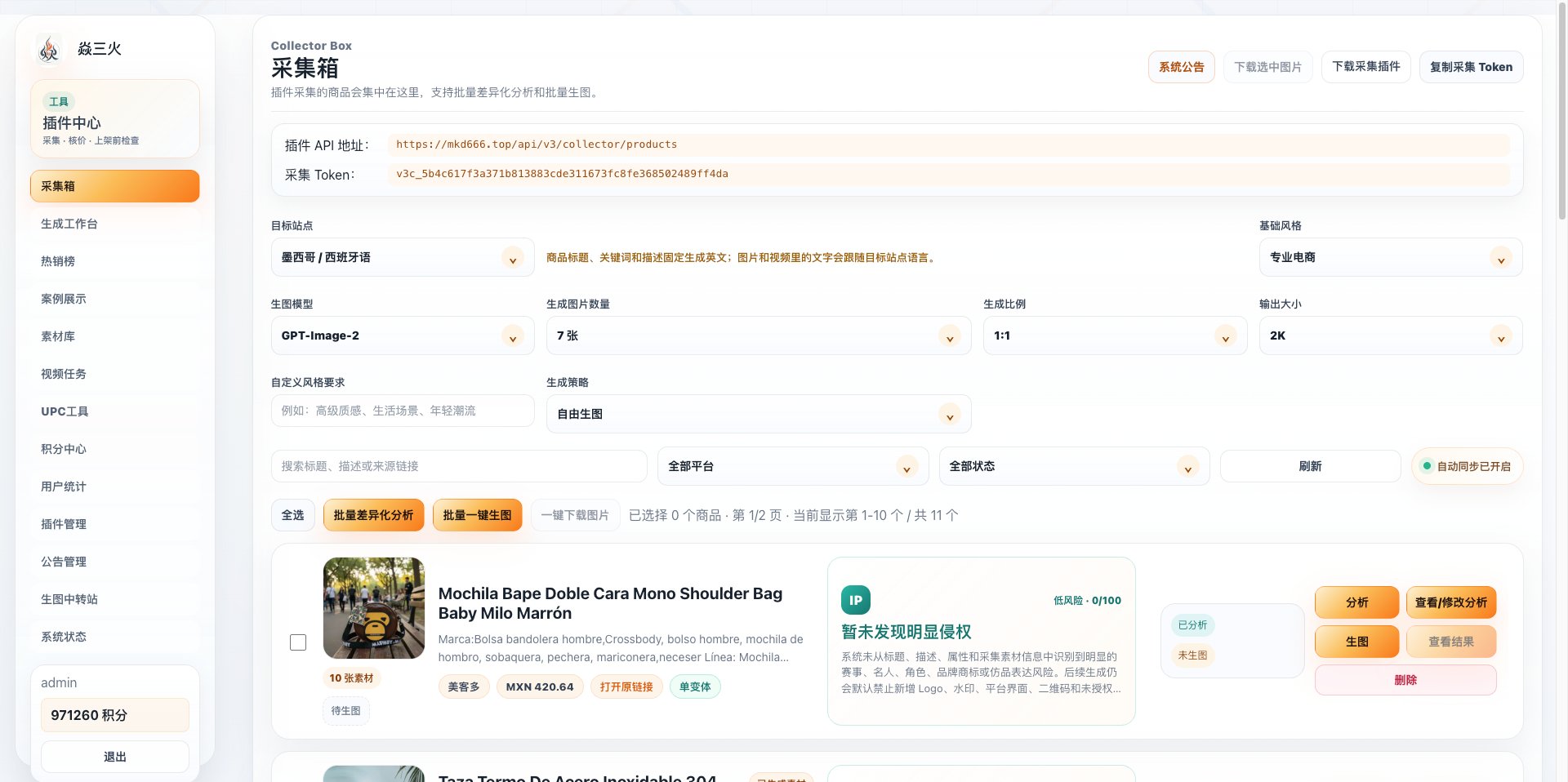Open 插件管理 sidebar item

(x=114, y=524)
